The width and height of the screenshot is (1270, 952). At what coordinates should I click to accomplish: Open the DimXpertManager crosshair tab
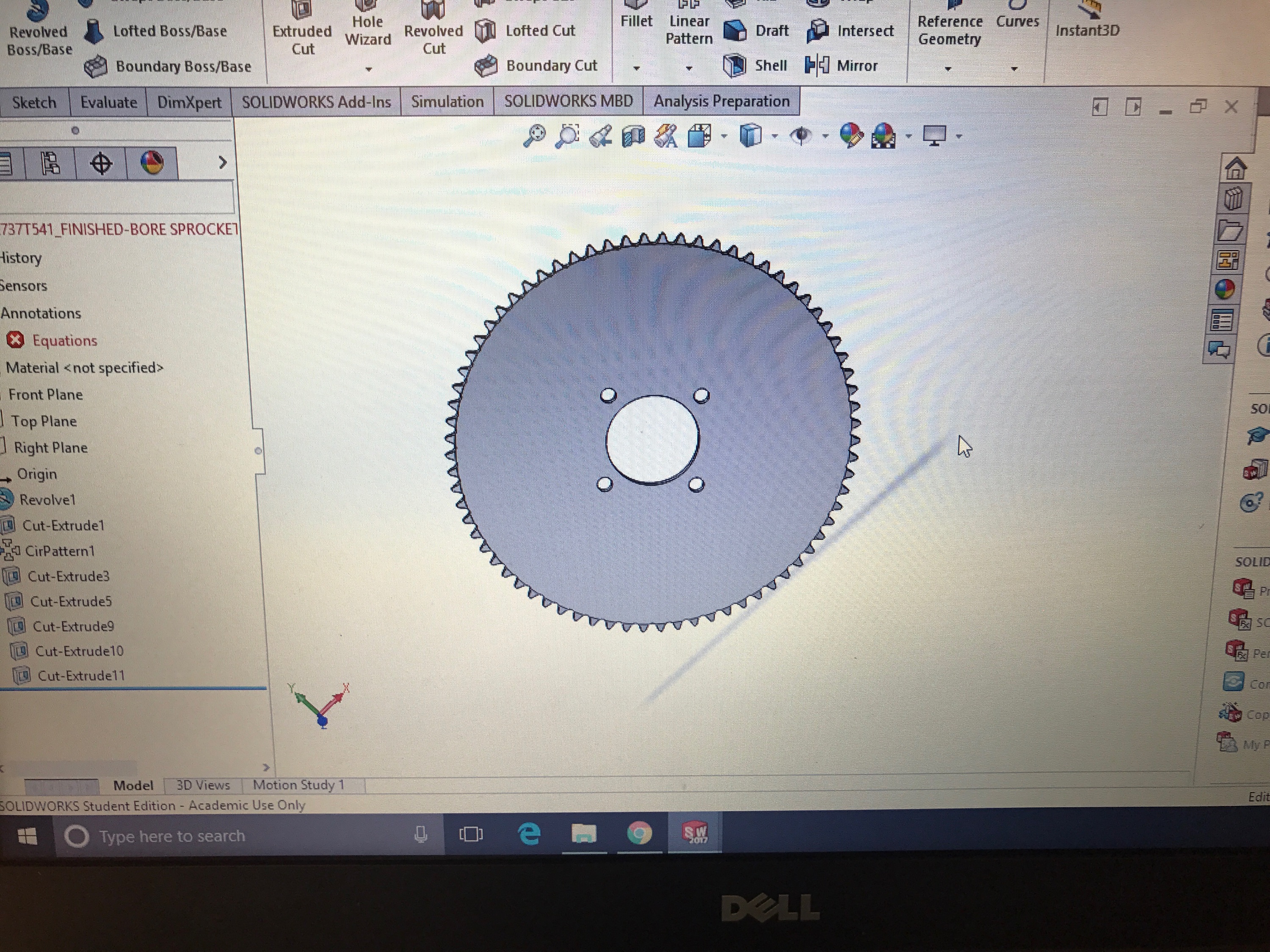101,164
